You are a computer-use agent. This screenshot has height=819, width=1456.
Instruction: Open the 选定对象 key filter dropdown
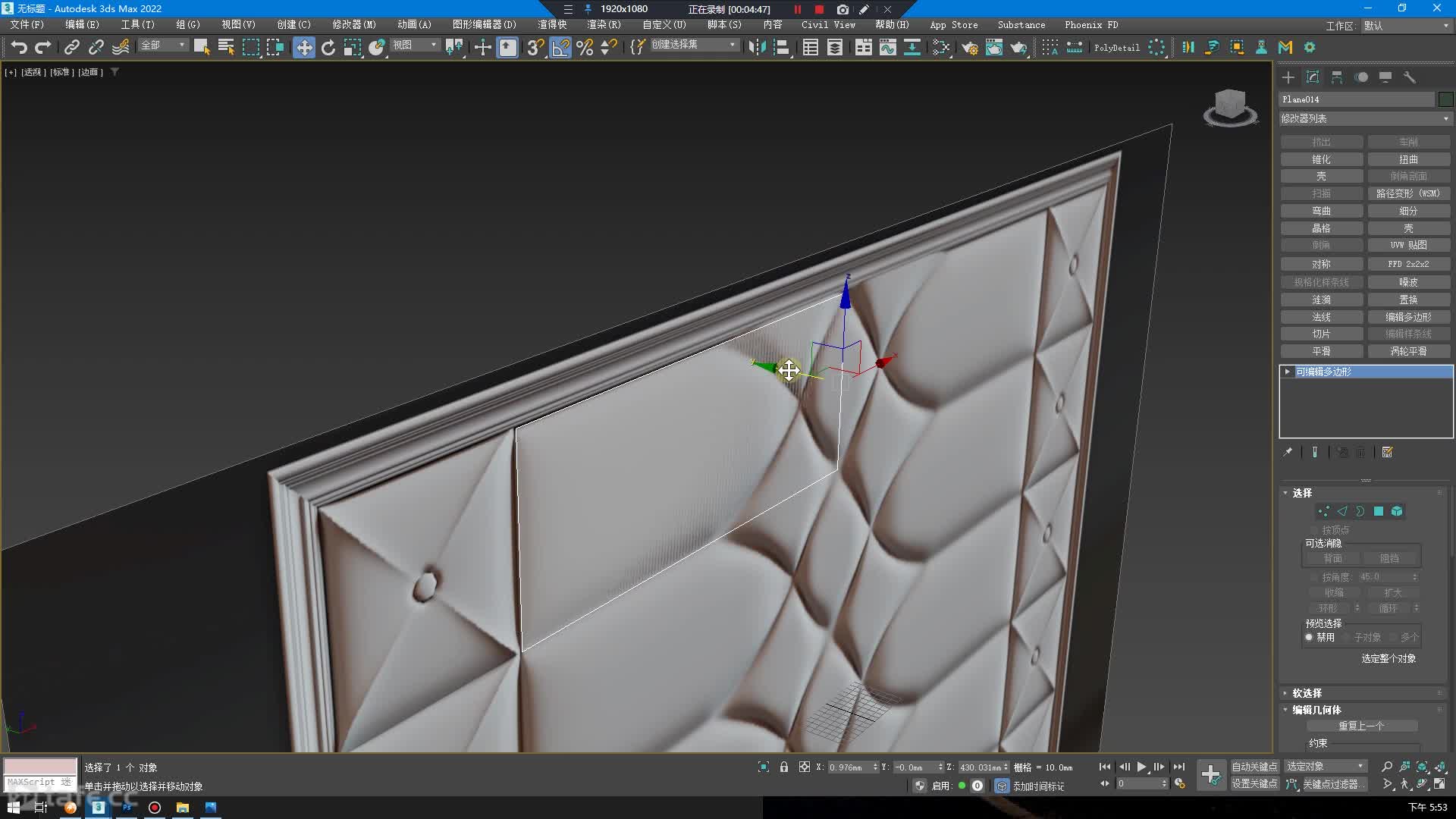[x=1326, y=767]
